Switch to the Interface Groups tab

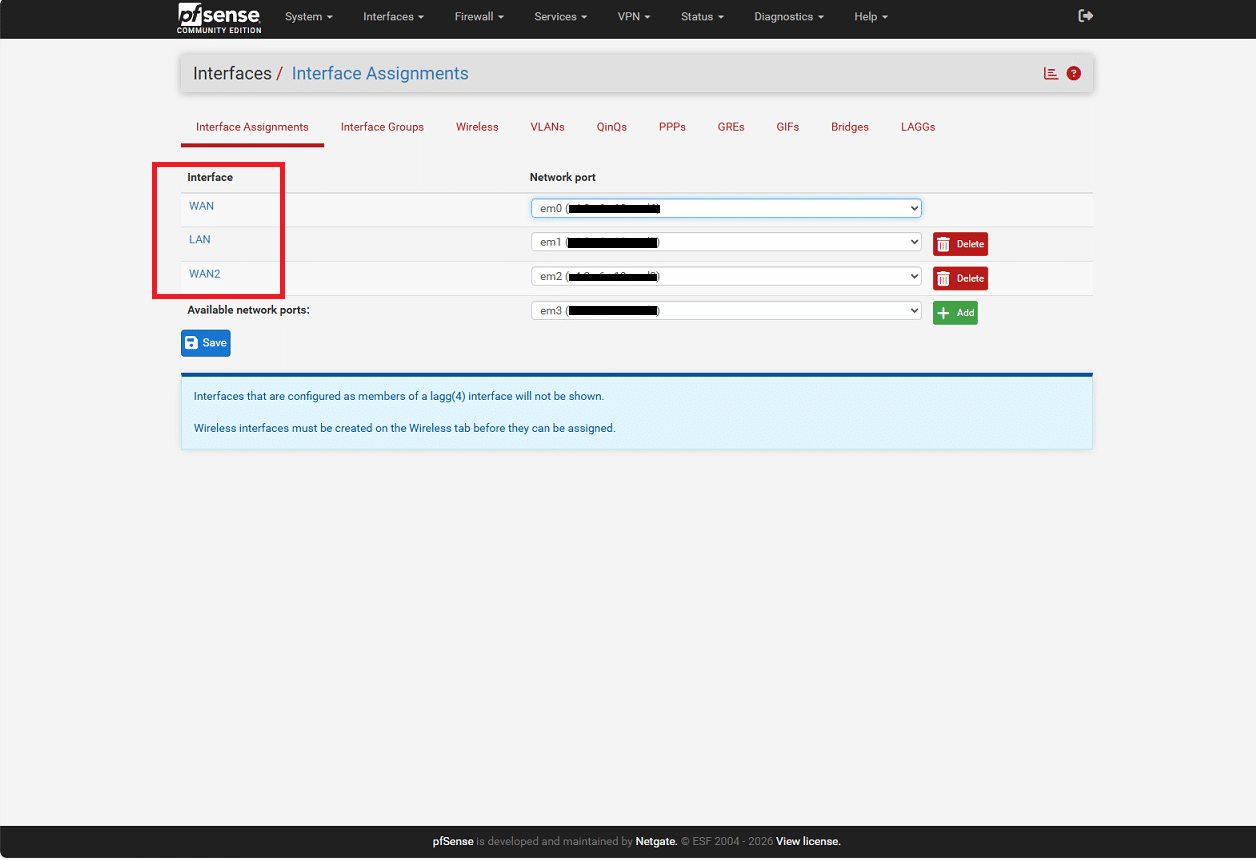382,127
